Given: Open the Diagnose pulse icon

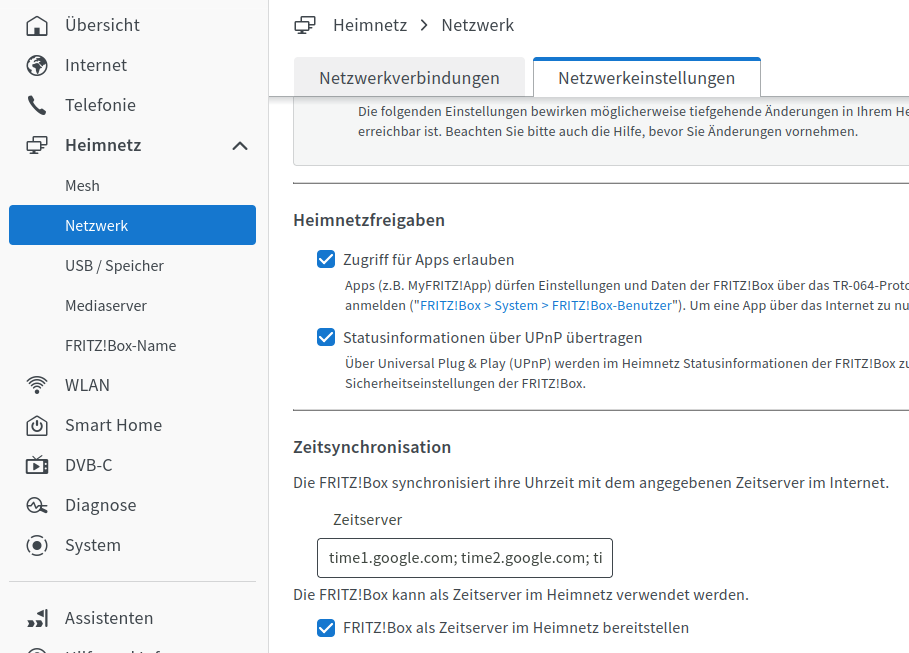Looking at the screenshot, I should coord(37,506).
